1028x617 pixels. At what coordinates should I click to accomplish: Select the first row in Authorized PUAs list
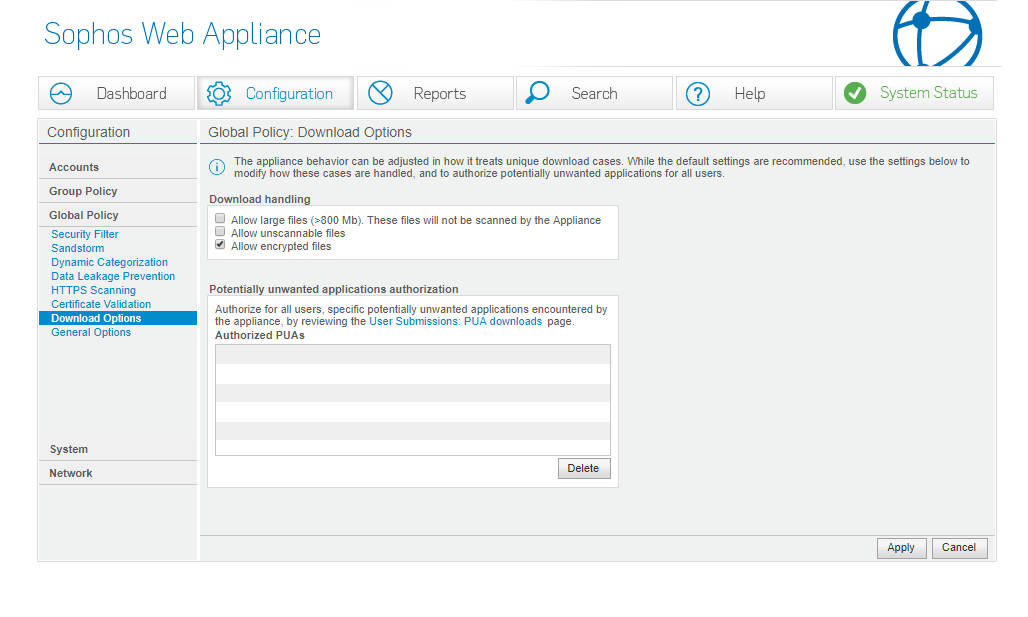pos(412,353)
